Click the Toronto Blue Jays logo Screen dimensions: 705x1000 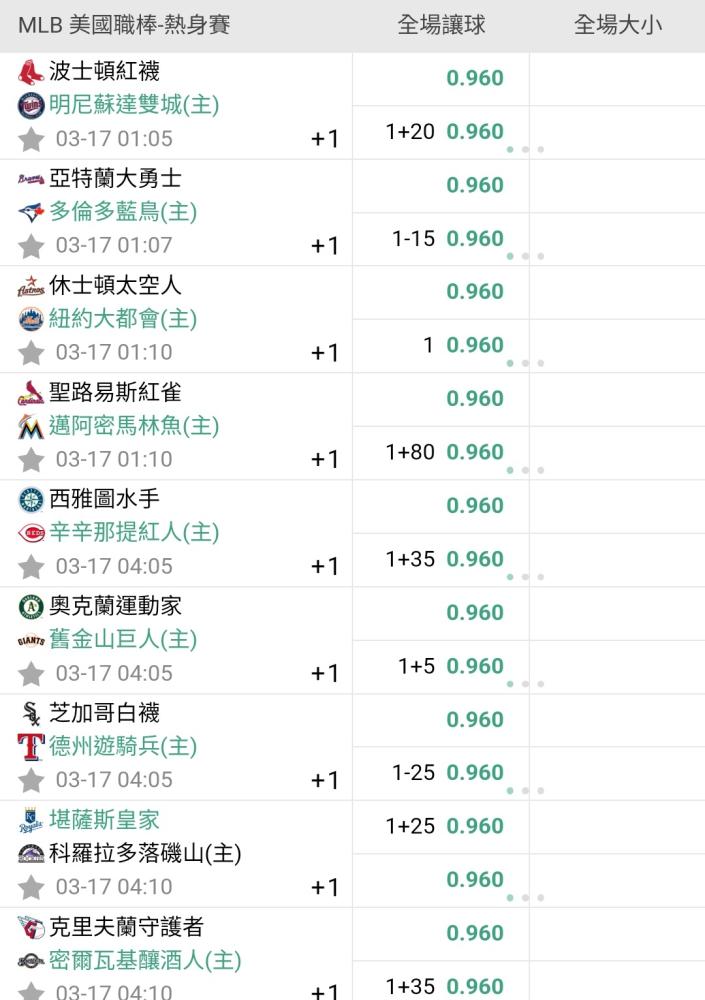[31, 212]
